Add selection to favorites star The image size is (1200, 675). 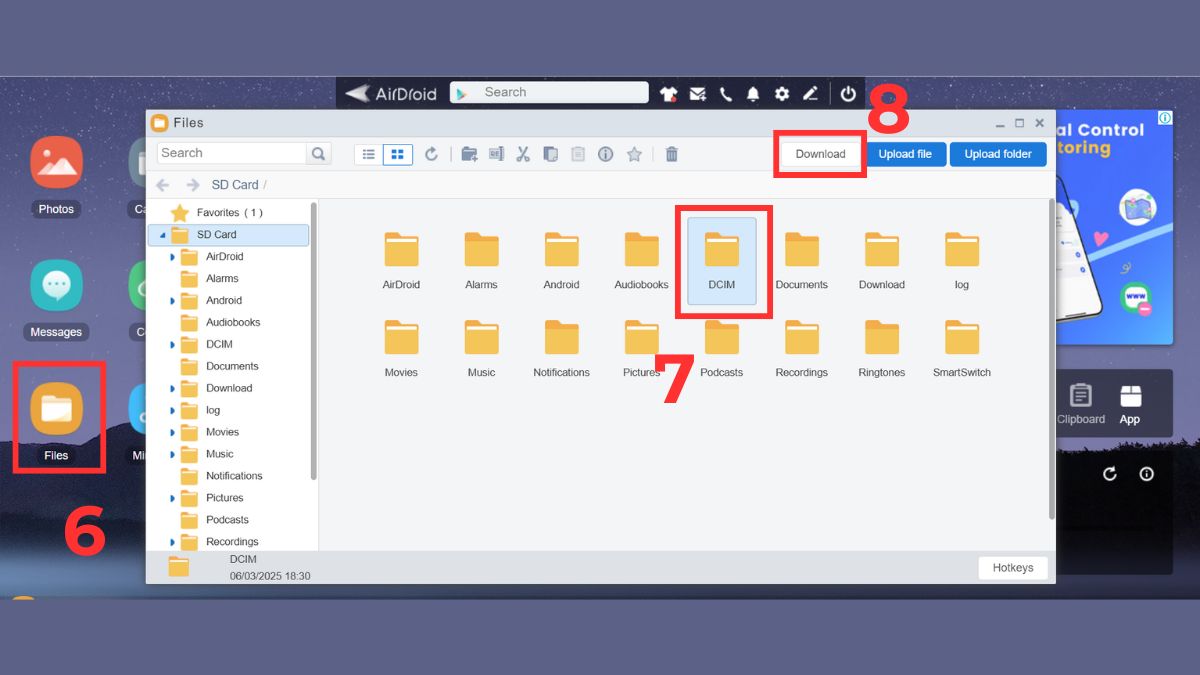coord(634,154)
